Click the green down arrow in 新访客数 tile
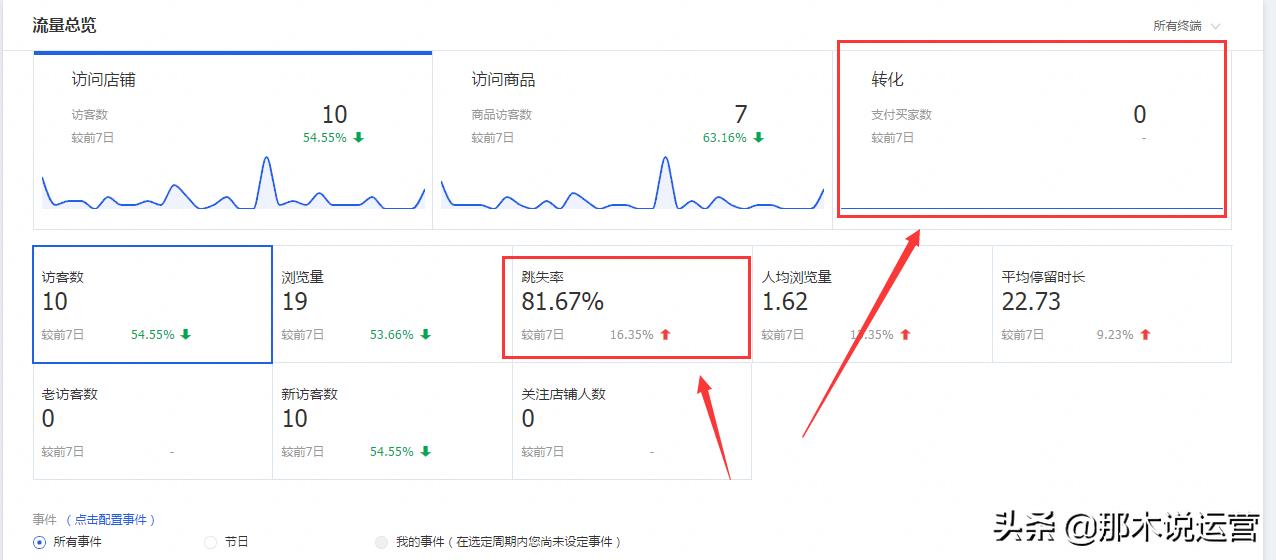 point(425,452)
